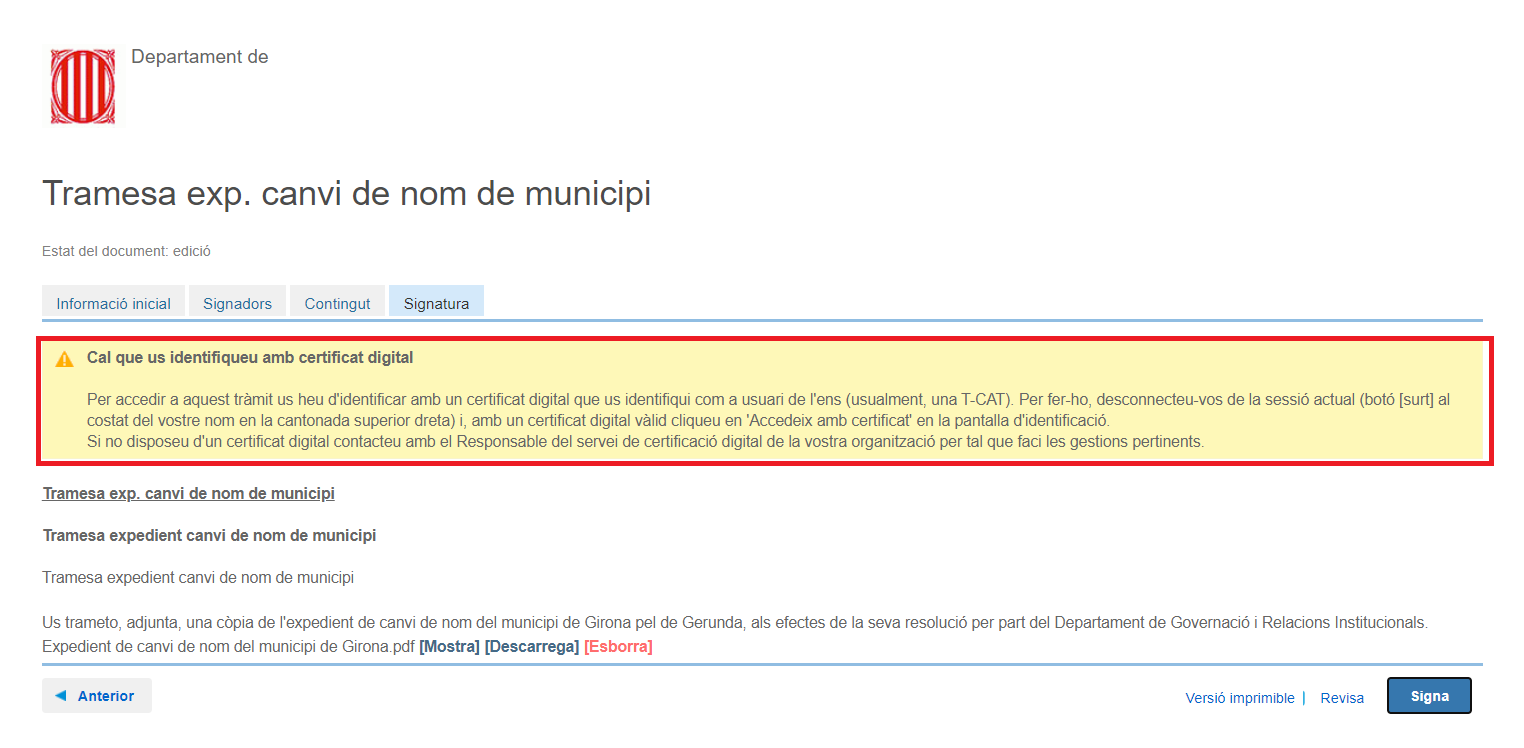Click the Revisa link
The width and height of the screenshot is (1524, 748).
point(1342,698)
